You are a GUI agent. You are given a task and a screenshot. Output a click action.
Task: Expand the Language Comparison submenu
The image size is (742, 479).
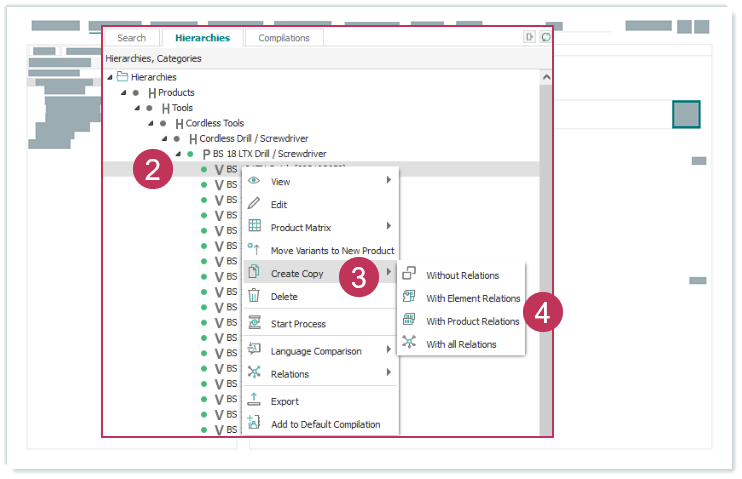pos(388,351)
